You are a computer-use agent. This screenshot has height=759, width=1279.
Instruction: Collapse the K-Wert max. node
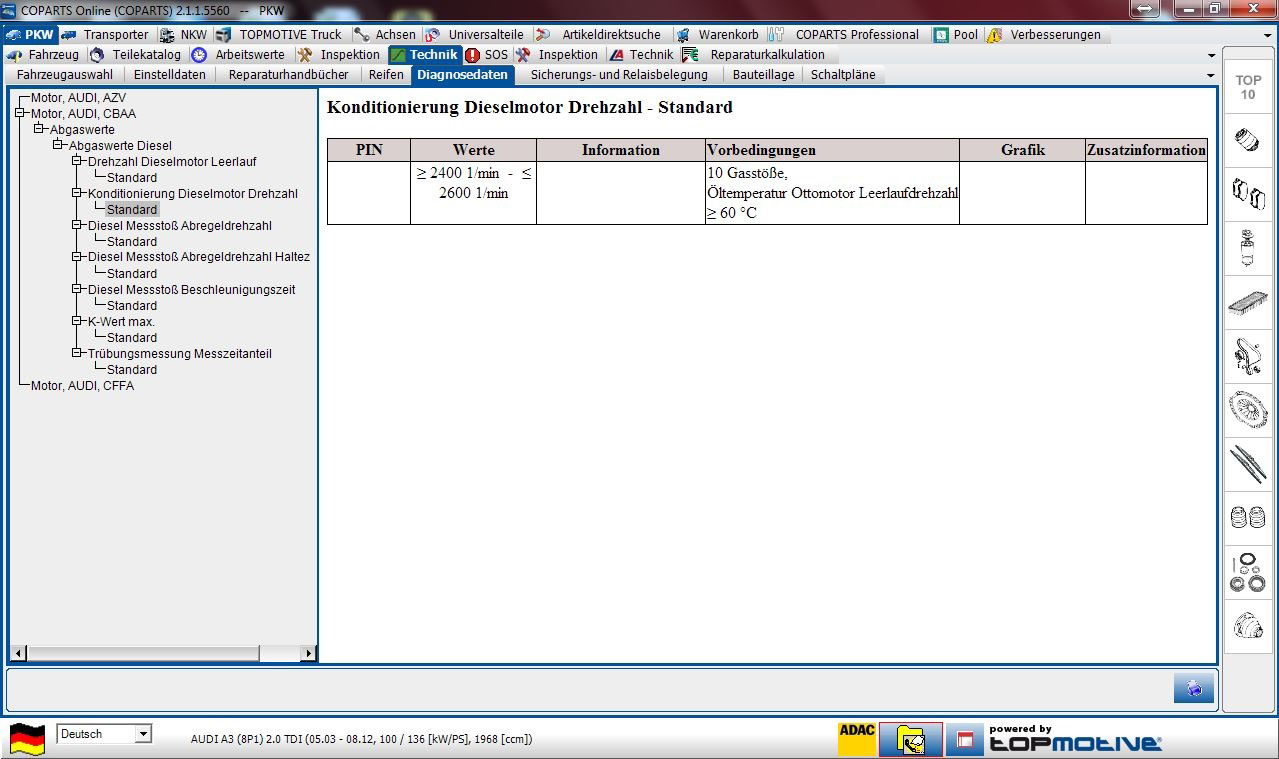[77, 321]
